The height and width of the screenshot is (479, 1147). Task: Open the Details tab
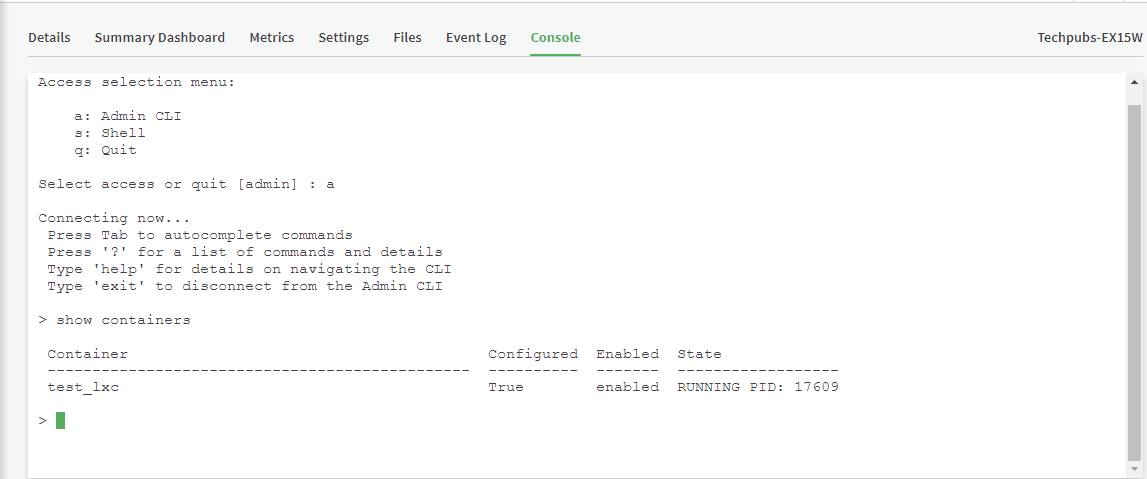point(49,38)
